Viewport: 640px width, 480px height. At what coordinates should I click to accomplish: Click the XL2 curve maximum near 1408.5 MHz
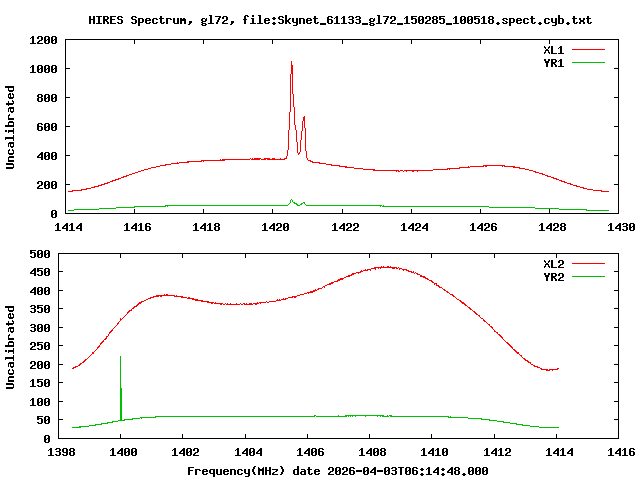386,267
